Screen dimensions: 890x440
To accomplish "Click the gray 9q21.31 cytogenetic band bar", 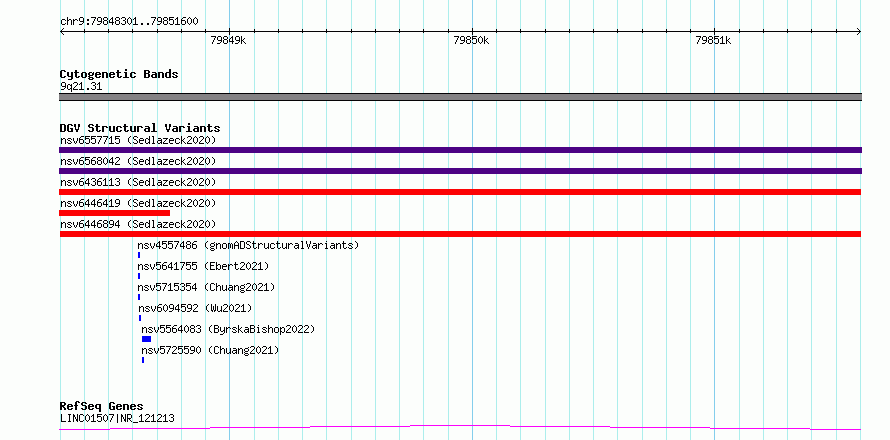I will point(460,97).
